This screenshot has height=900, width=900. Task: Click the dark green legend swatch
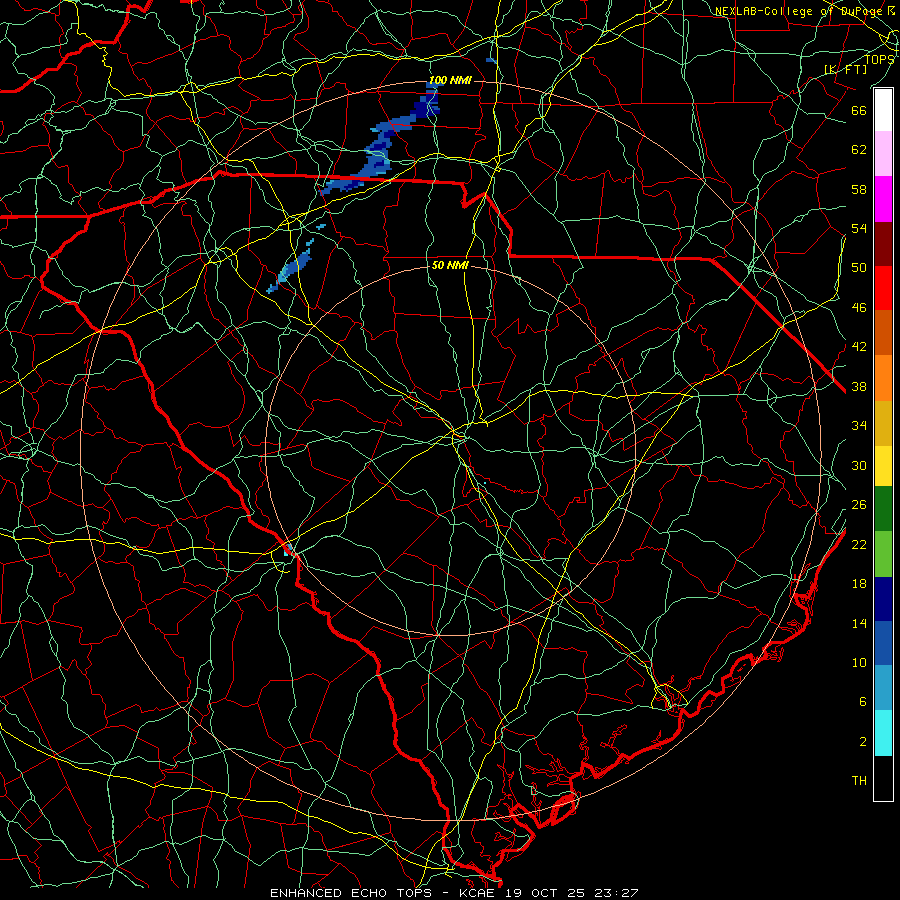pyautogui.click(x=883, y=509)
